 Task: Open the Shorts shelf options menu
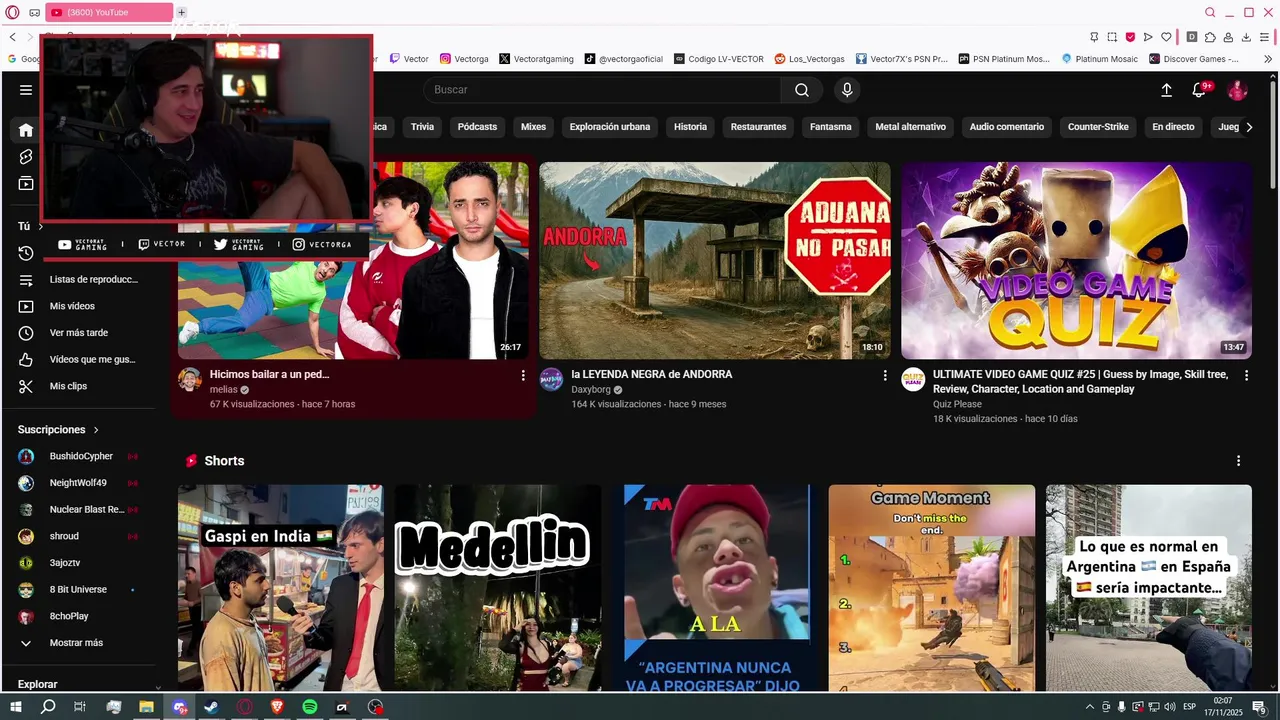pyautogui.click(x=1238, y=461)
